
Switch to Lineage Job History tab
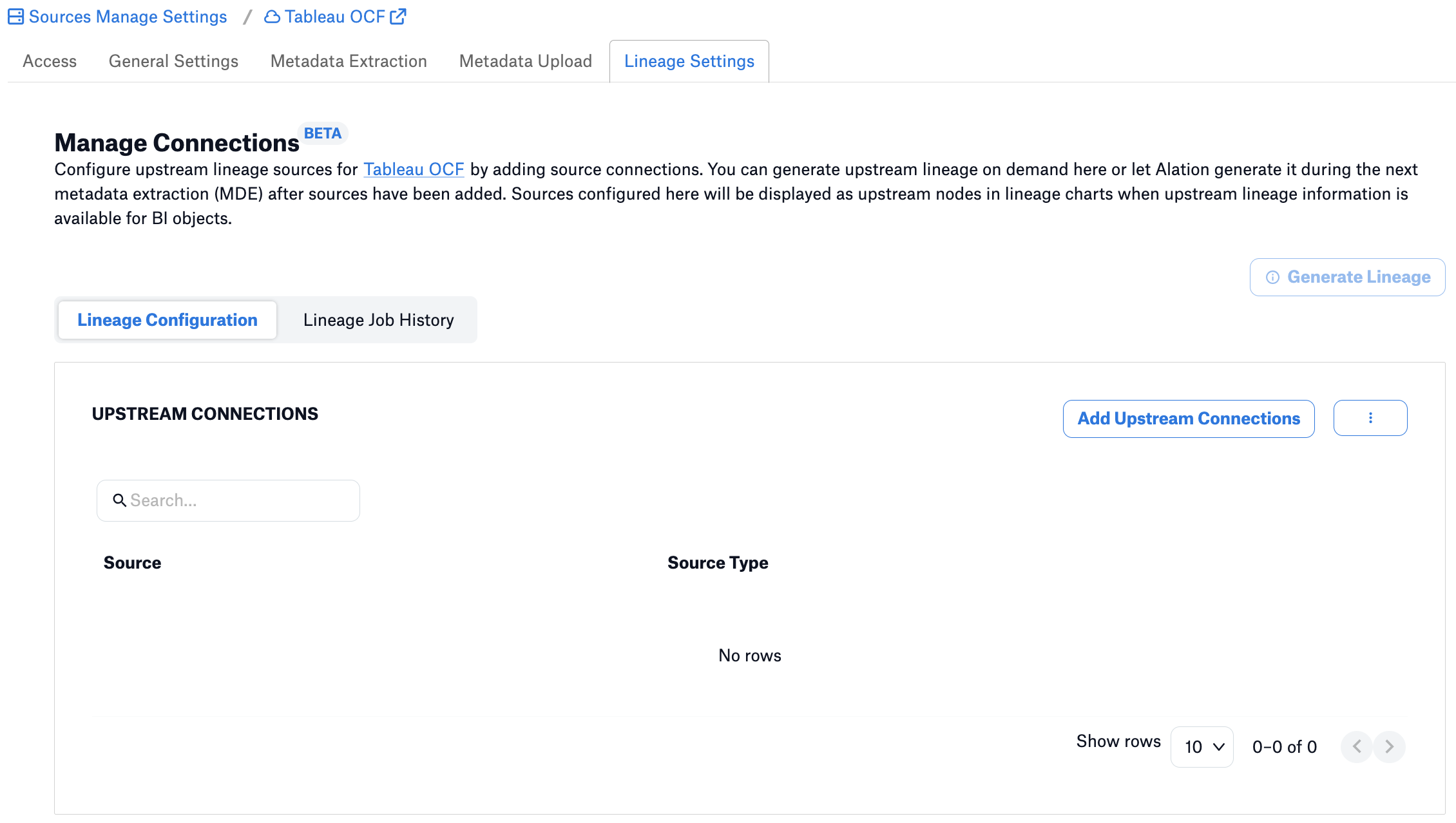(x=379, y=320)
